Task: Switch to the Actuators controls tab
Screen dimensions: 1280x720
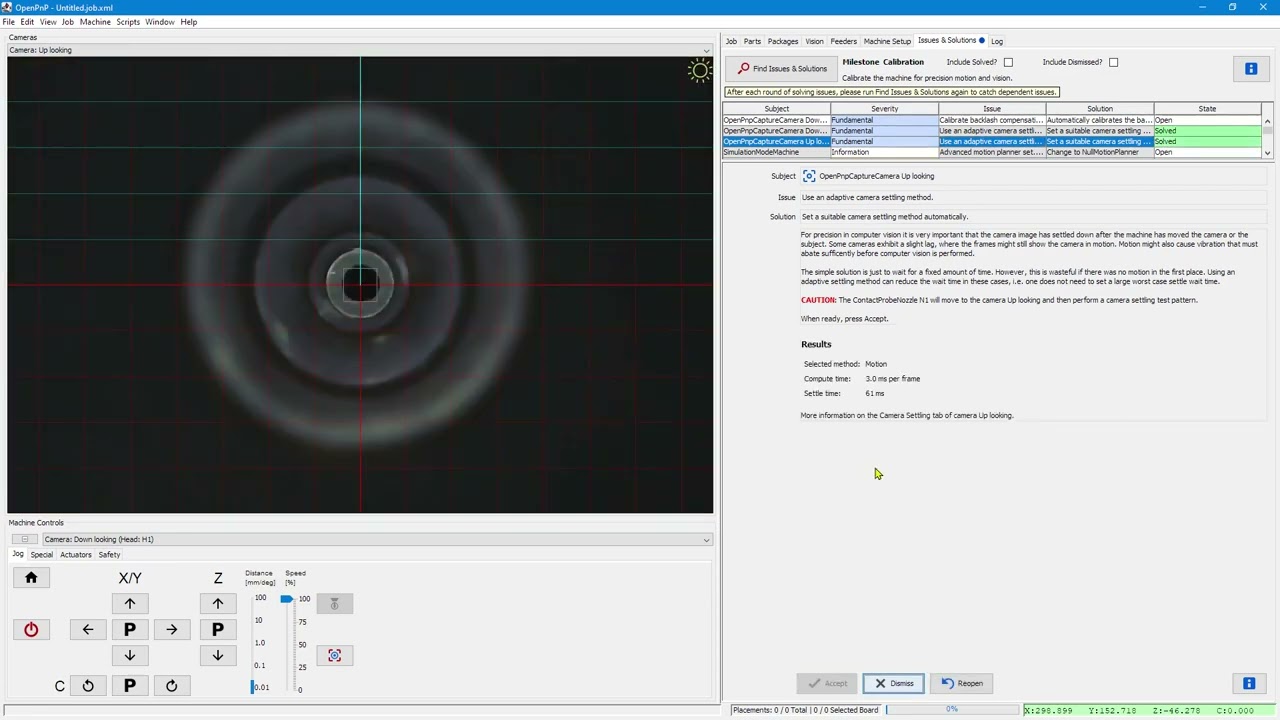Action: coord(76,555)
